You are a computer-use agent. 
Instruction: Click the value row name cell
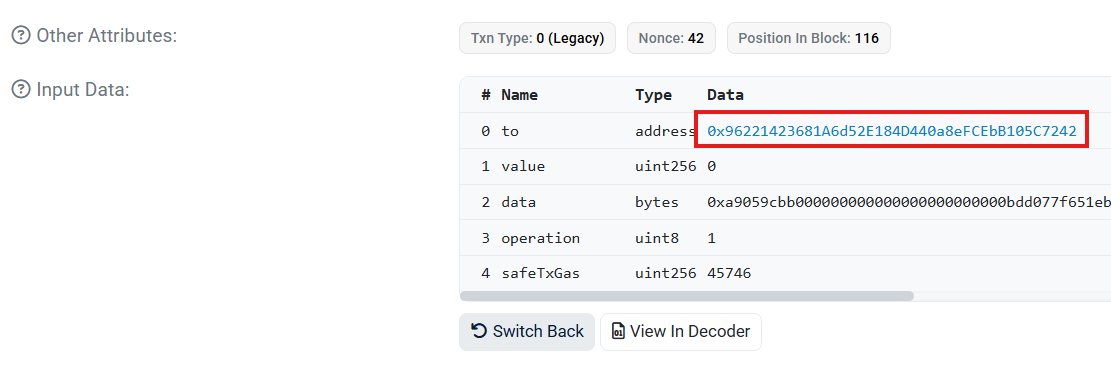point(523,167)
